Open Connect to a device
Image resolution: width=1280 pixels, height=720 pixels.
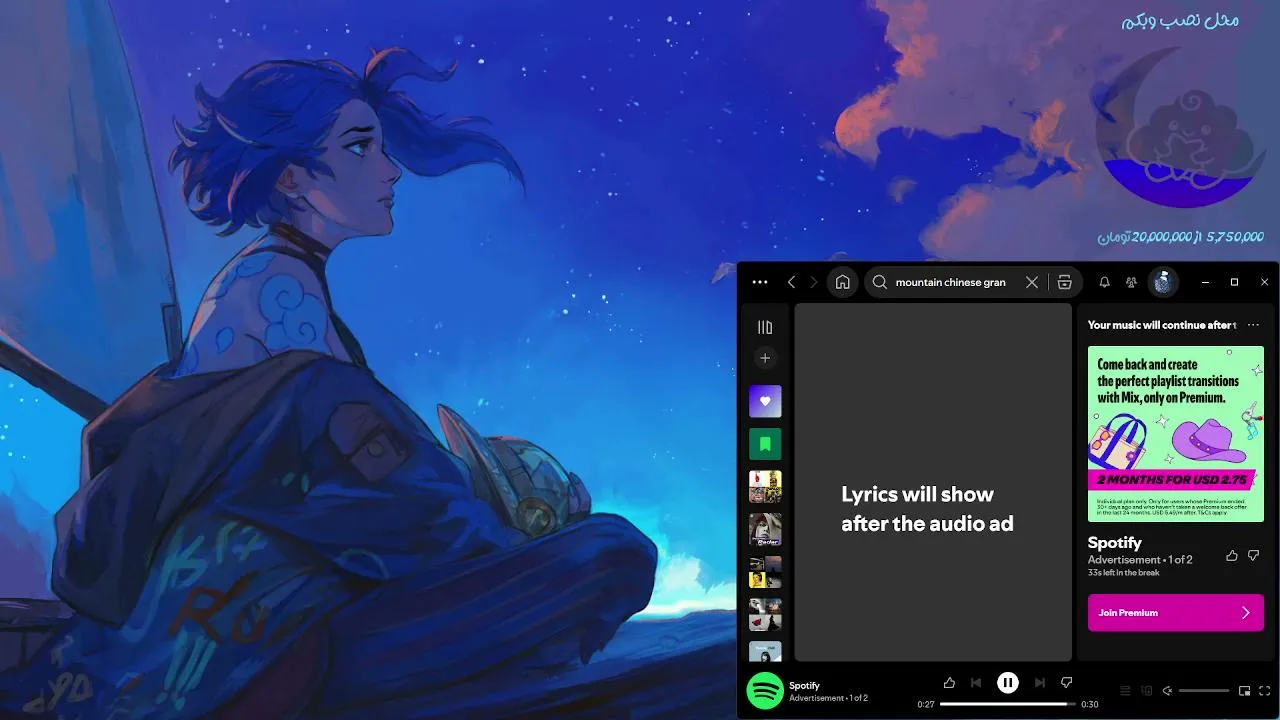coord(1147,691)
